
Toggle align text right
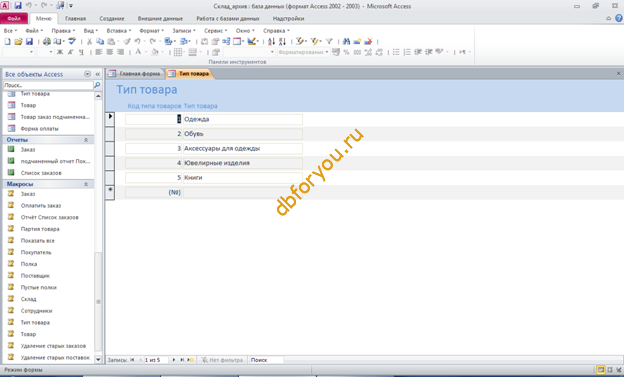point(120,52)
